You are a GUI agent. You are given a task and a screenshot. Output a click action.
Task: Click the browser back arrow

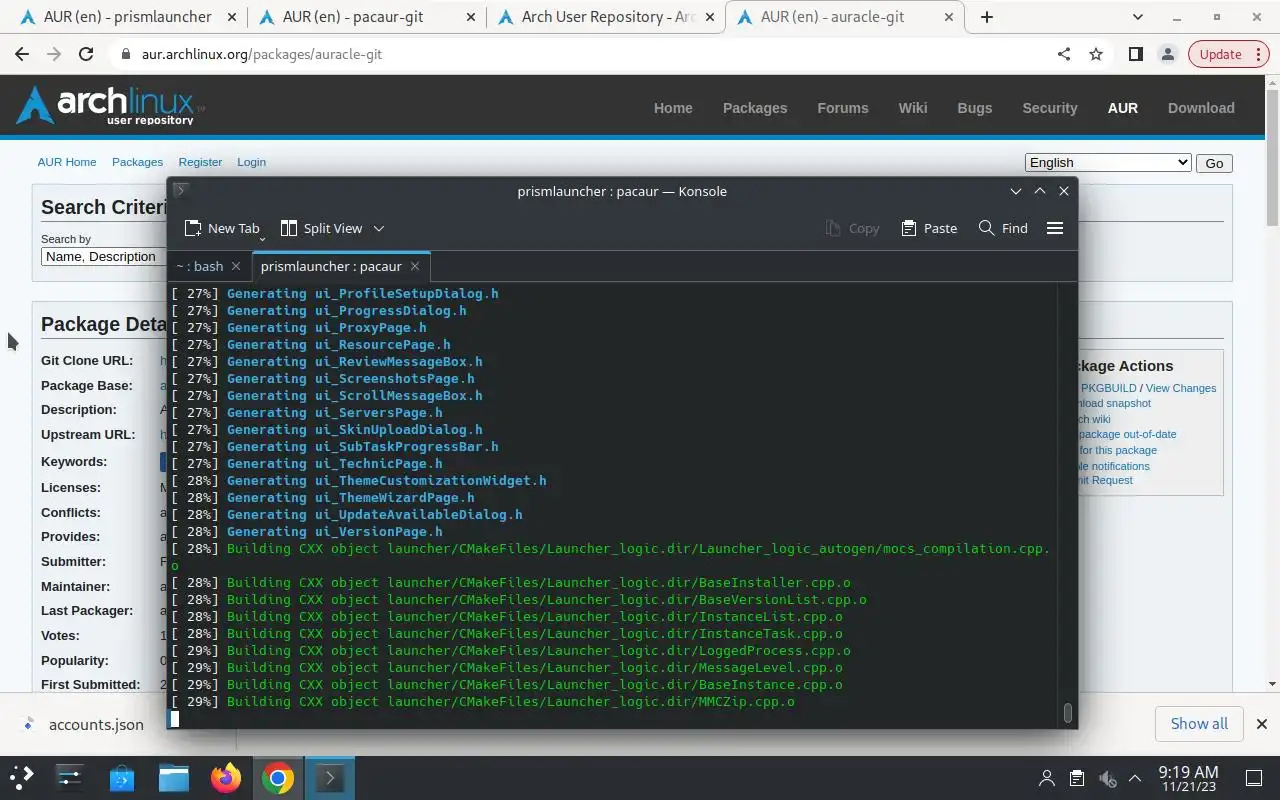22,54
